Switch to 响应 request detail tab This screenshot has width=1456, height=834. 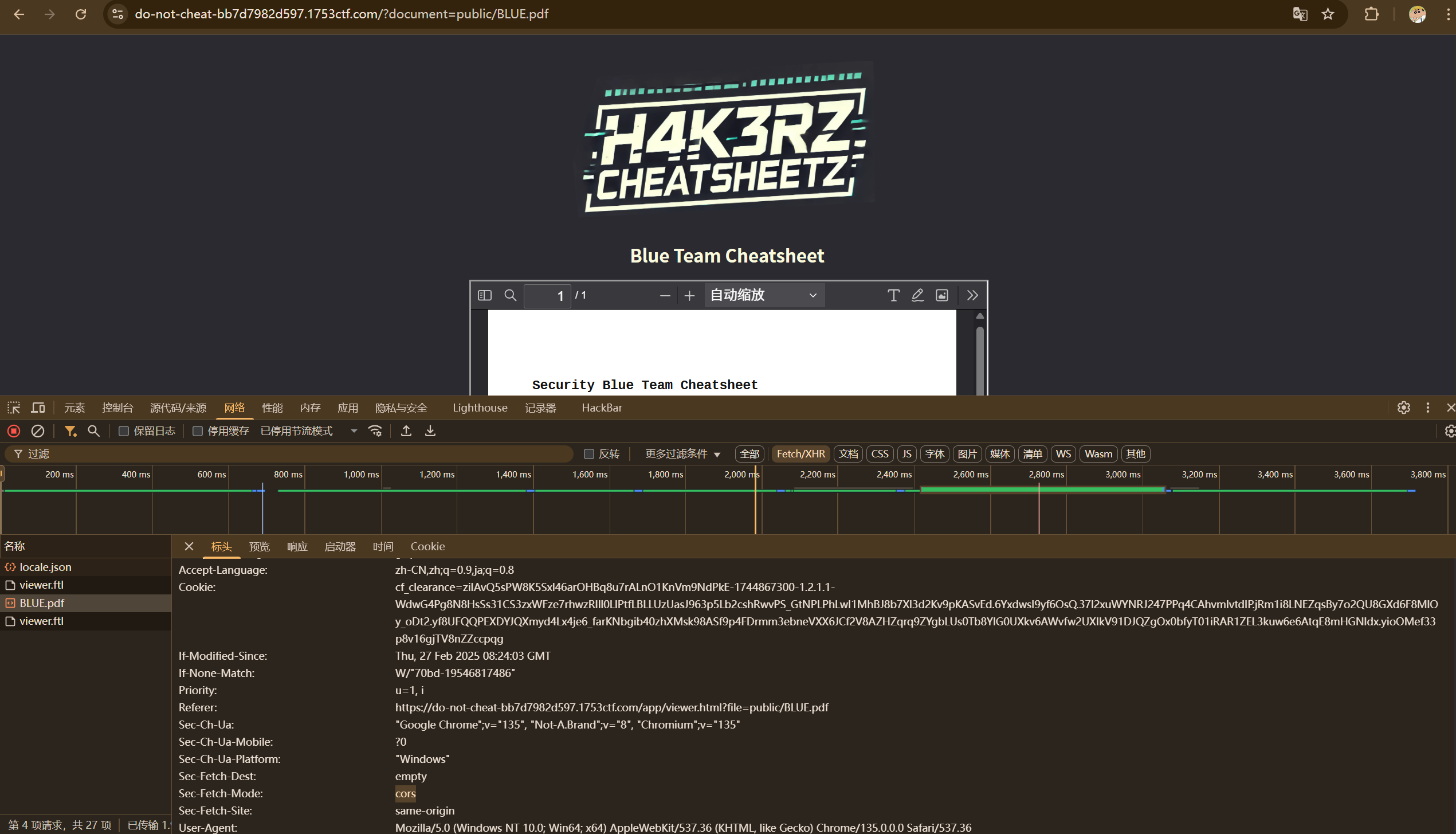click(x=297, y=547)
